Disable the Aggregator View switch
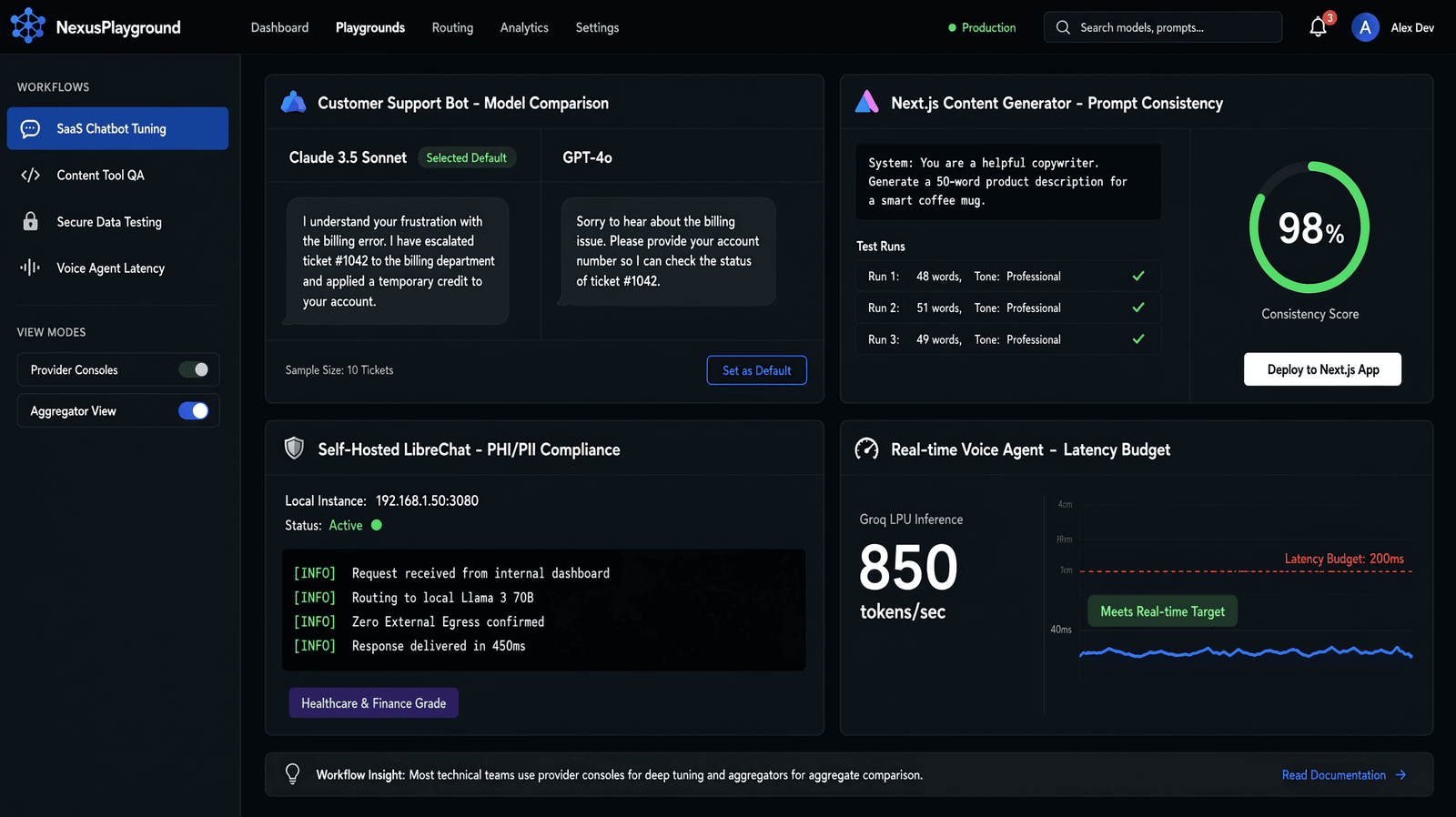The height and width of the screenshot is (817, 1456). (x=194, y=411)
